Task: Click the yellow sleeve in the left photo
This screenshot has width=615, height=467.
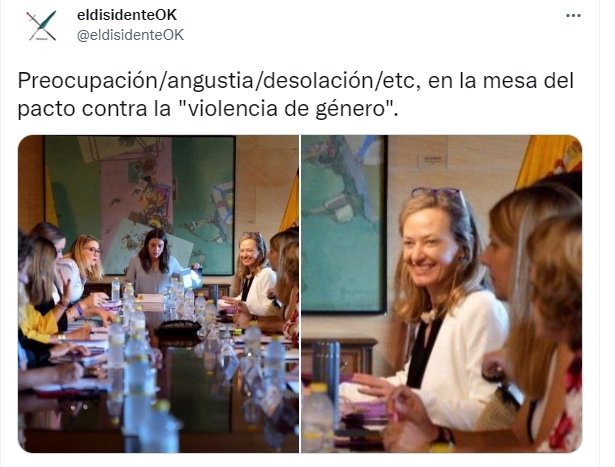Action: (38, 323)
